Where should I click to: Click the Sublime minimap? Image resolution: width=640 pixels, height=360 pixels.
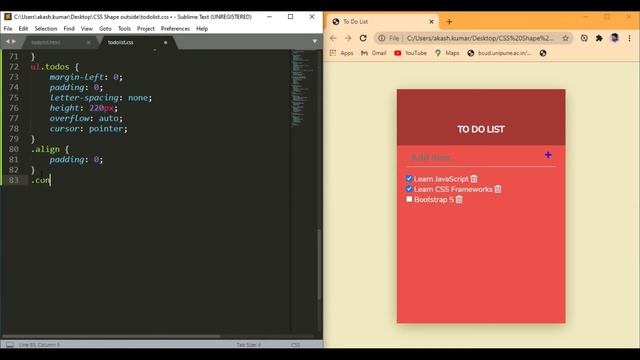303,88
